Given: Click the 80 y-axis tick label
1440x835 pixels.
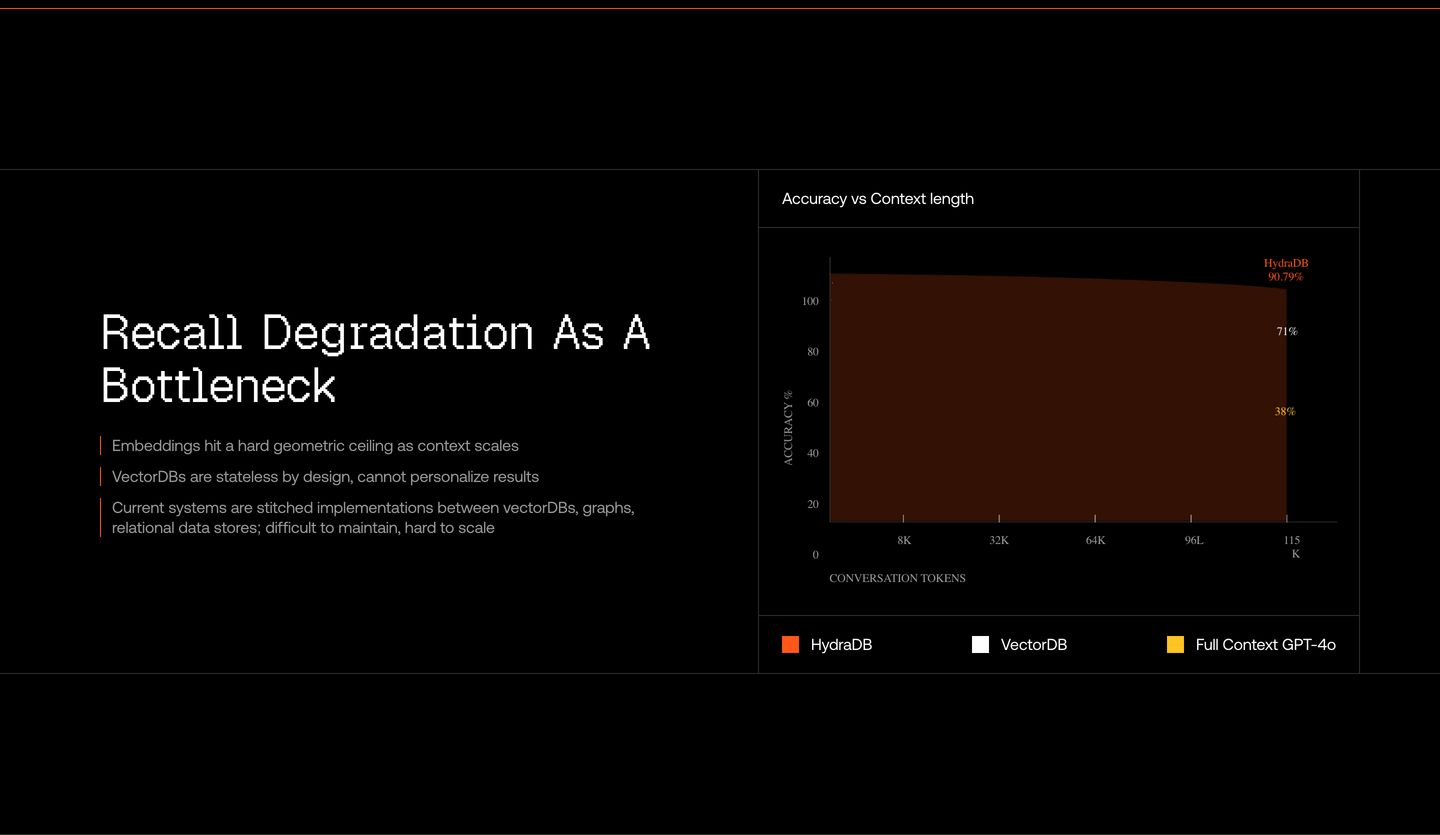Looking at the screenshot, I should [813, 352].
